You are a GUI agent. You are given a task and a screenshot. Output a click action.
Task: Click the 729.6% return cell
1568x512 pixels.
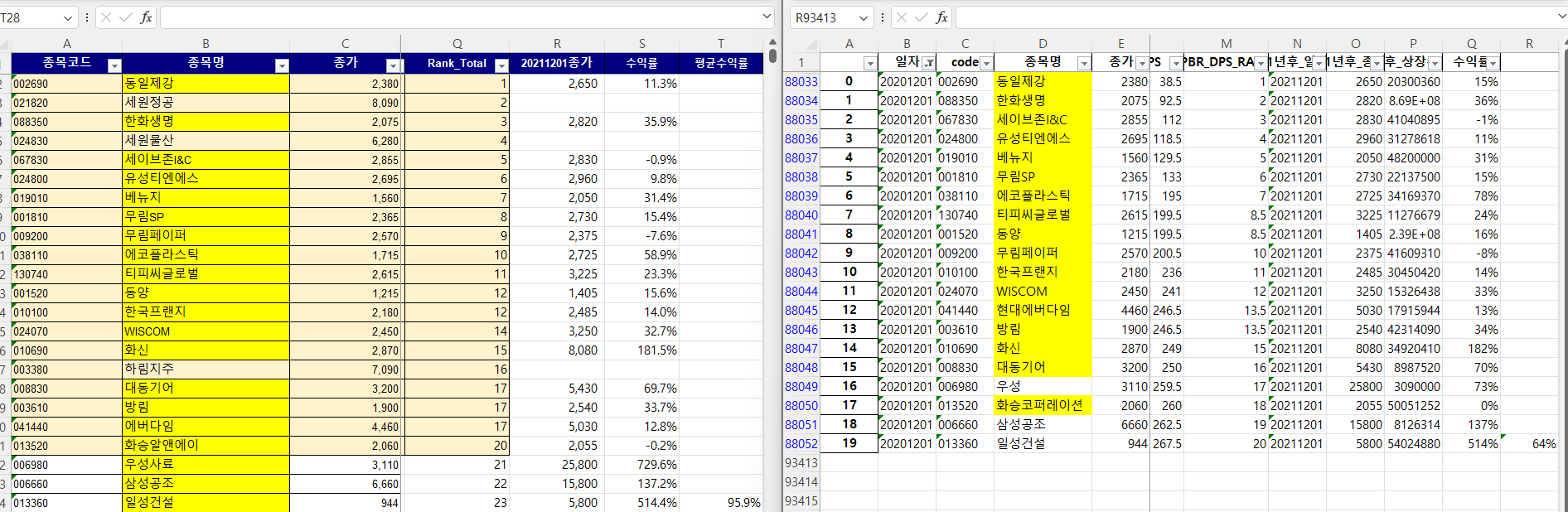[x=641, y=464]
